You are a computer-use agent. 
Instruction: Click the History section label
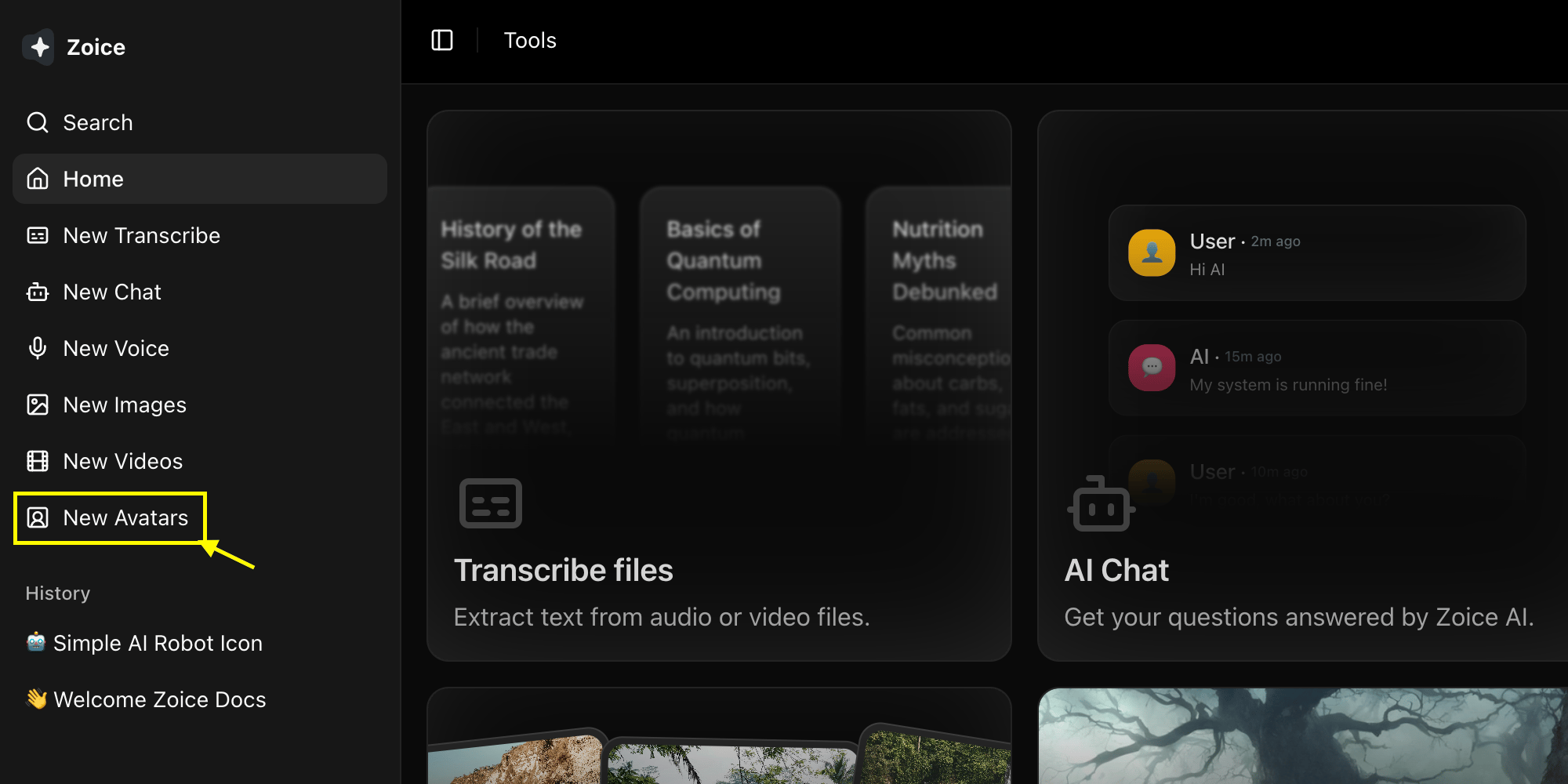click(58, 593)
